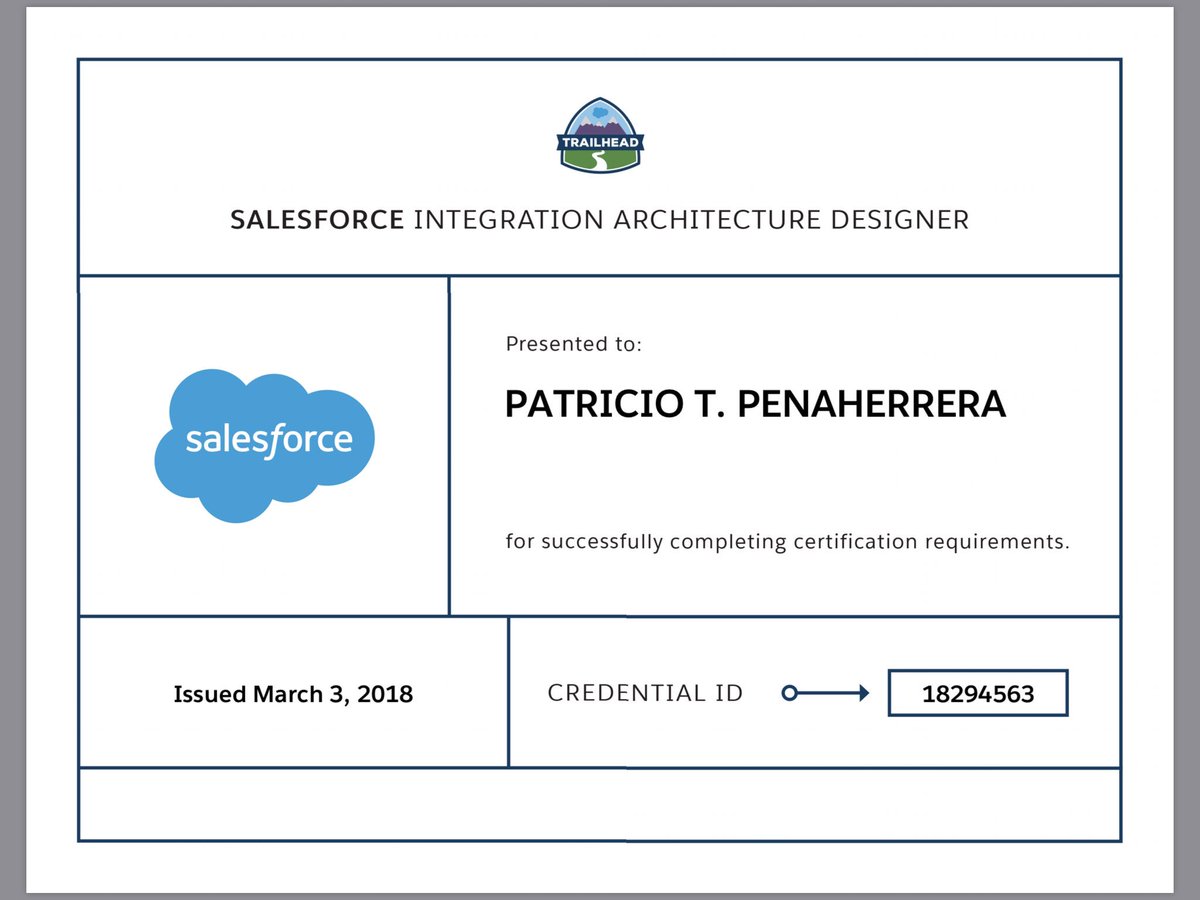Click the title Salesforce Integration Architecture Designer

pos(599,220)
